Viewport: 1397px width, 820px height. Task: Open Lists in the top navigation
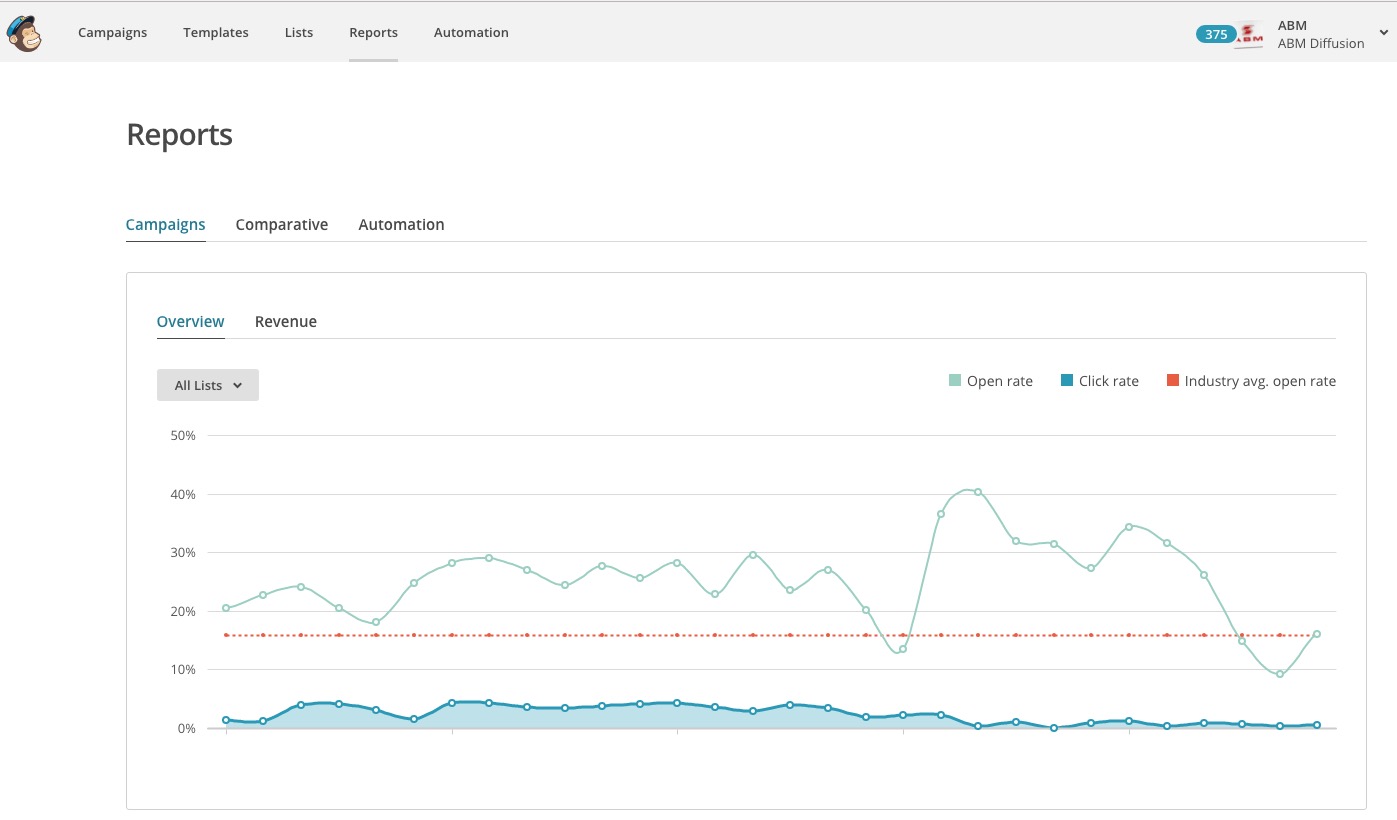(x=299, y=33)
